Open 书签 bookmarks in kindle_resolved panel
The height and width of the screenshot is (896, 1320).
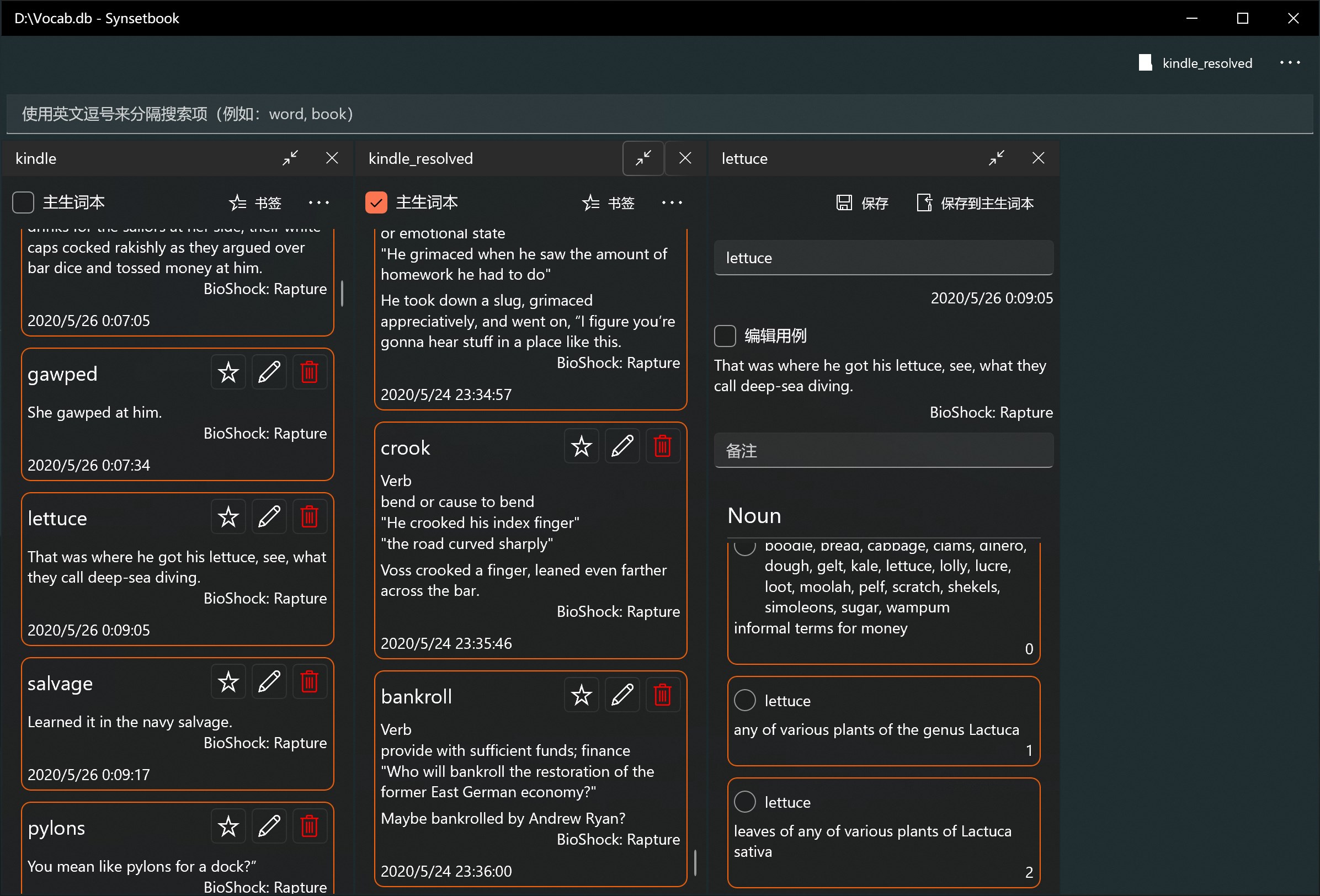point(608,202)
